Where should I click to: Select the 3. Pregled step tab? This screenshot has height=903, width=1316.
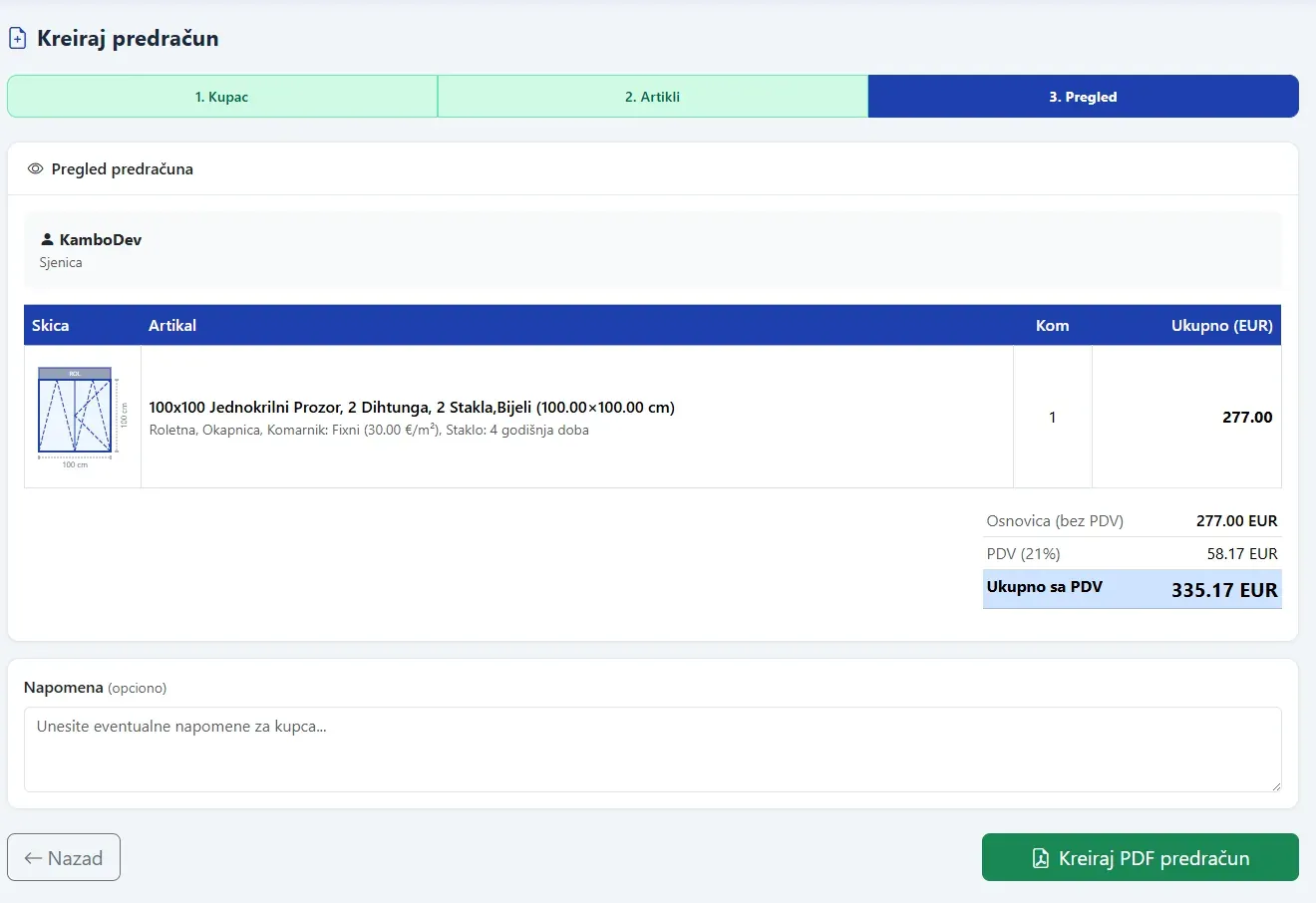click(x=1084, y=97)
